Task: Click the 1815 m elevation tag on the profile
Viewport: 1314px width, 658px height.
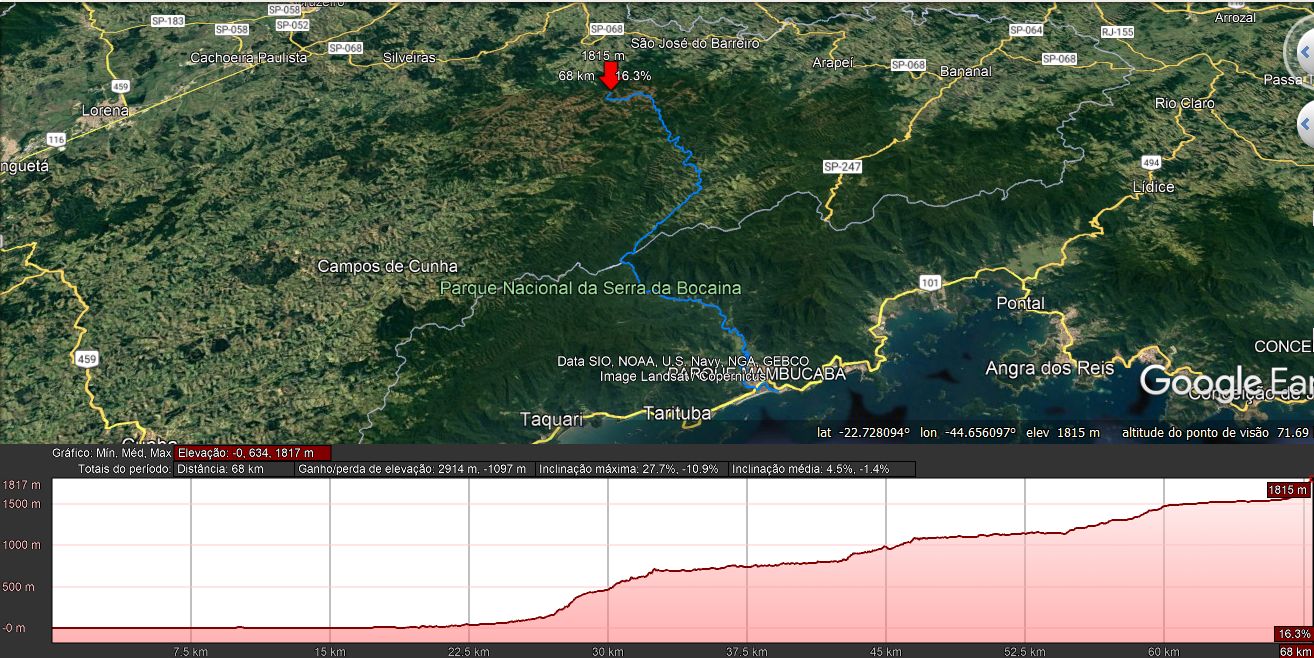Action: 1287,490
